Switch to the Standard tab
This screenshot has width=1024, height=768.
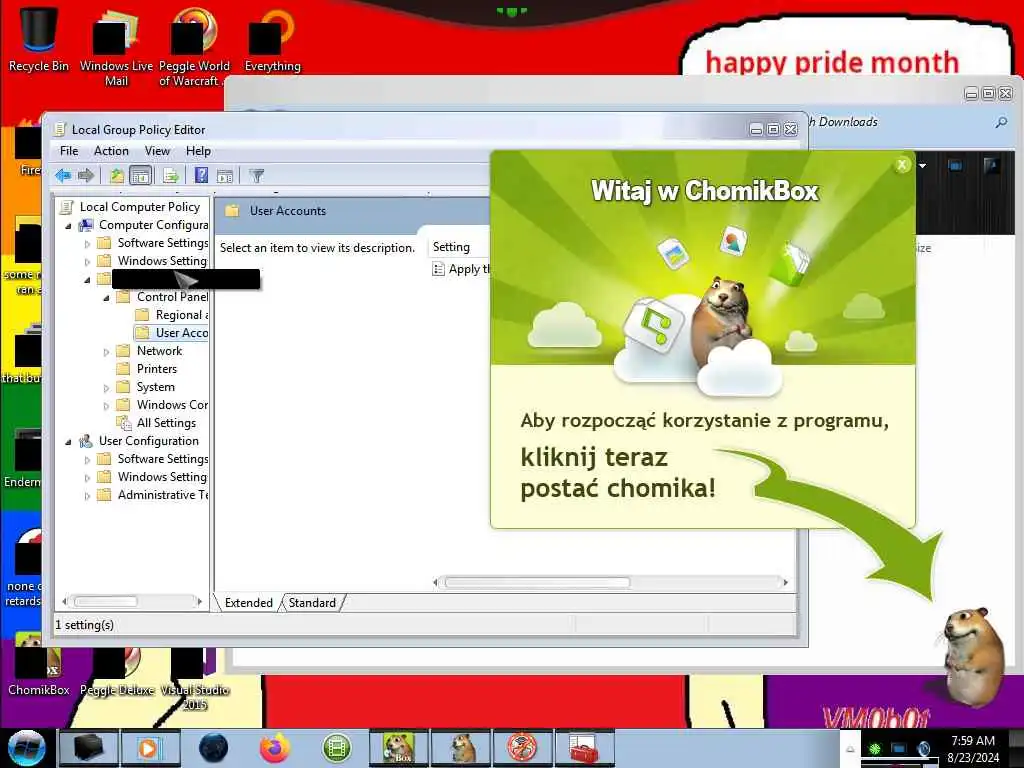[312, 603]
